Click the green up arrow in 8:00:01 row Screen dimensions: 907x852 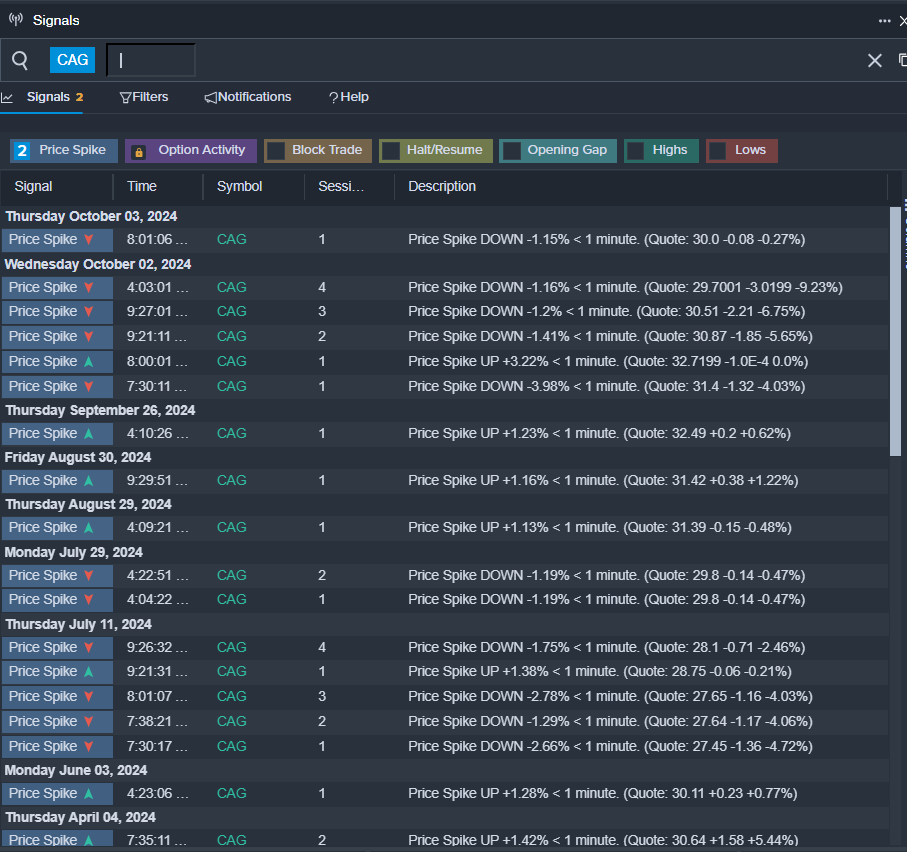point(89,362)
